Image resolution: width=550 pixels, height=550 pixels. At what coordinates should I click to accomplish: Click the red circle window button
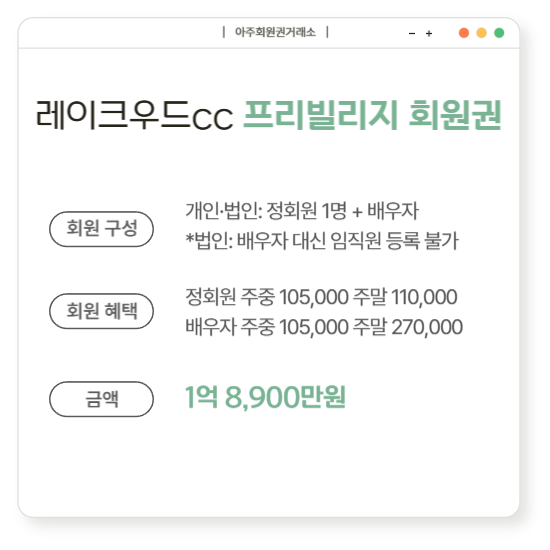(464, 33)
